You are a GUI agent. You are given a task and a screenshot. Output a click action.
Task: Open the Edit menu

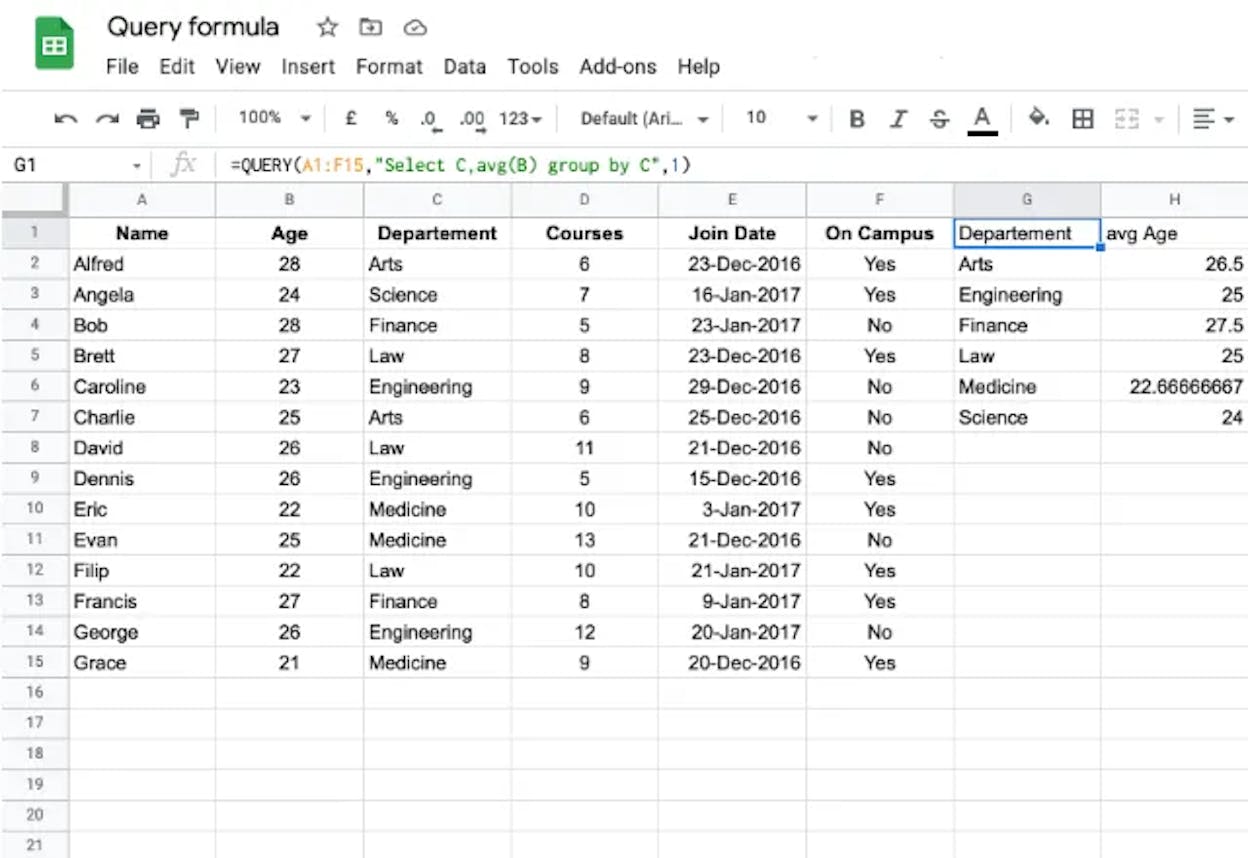coord(177,67)
